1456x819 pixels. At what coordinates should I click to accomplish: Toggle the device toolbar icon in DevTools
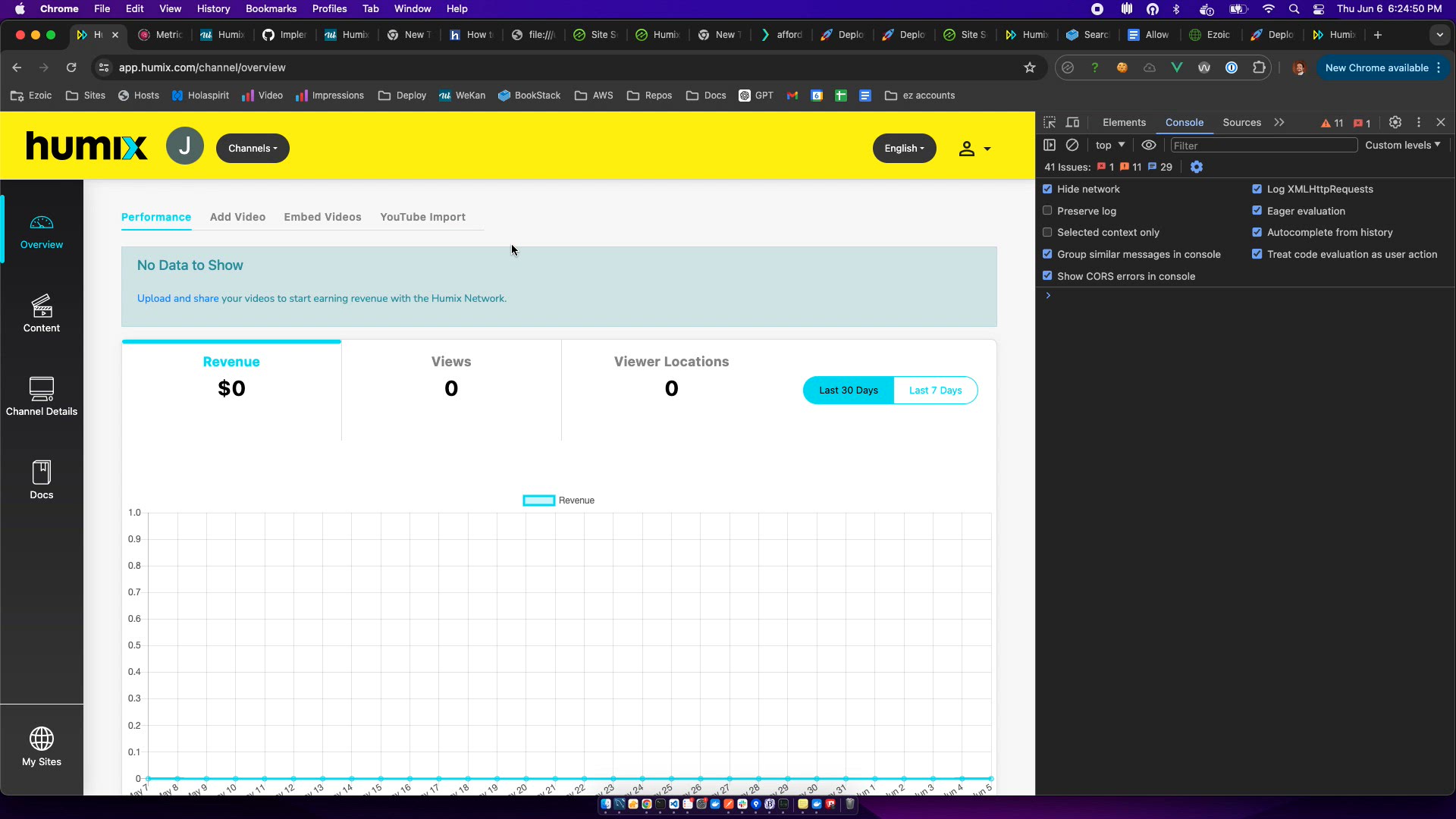1072,122
